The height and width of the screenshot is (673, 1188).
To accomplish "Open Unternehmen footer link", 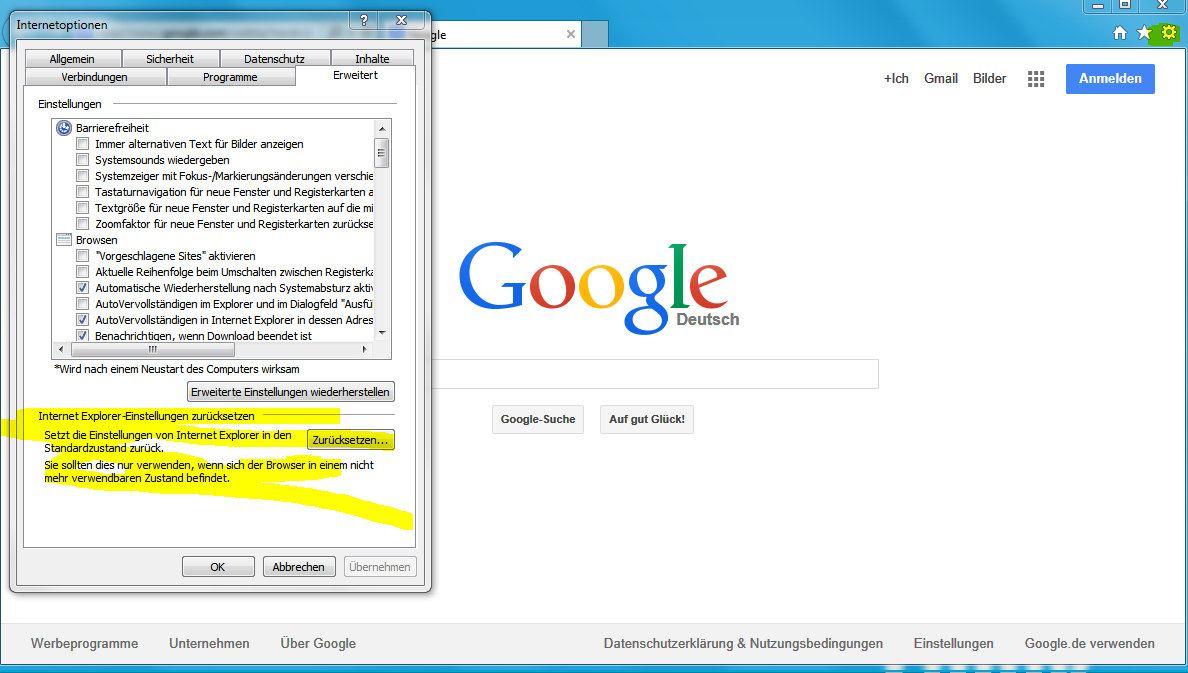I will pos(209,643).
